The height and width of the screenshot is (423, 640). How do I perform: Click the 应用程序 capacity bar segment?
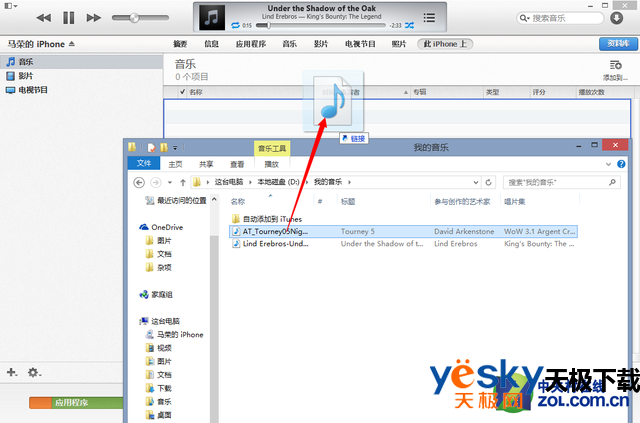pos(87,403)
